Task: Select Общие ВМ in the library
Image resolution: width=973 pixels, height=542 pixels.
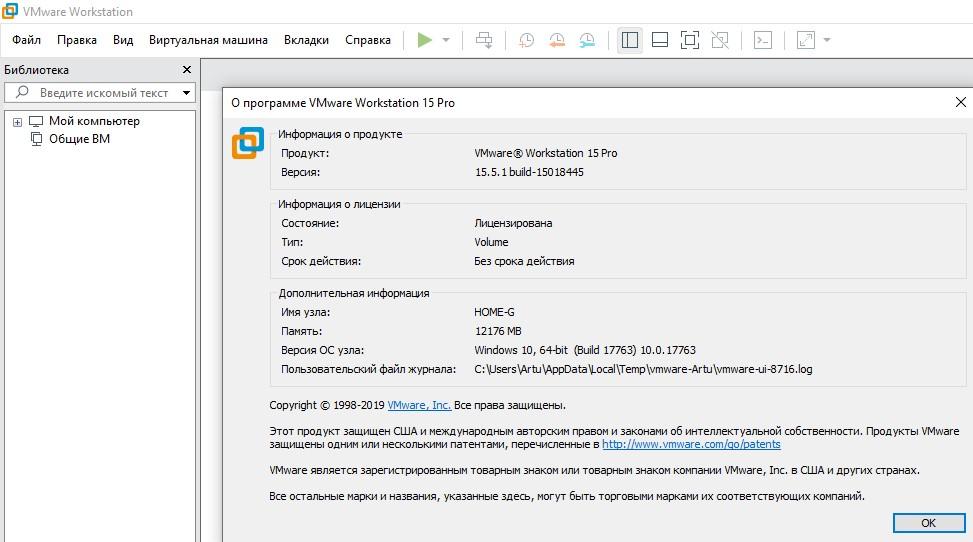Action: point(79,139)
